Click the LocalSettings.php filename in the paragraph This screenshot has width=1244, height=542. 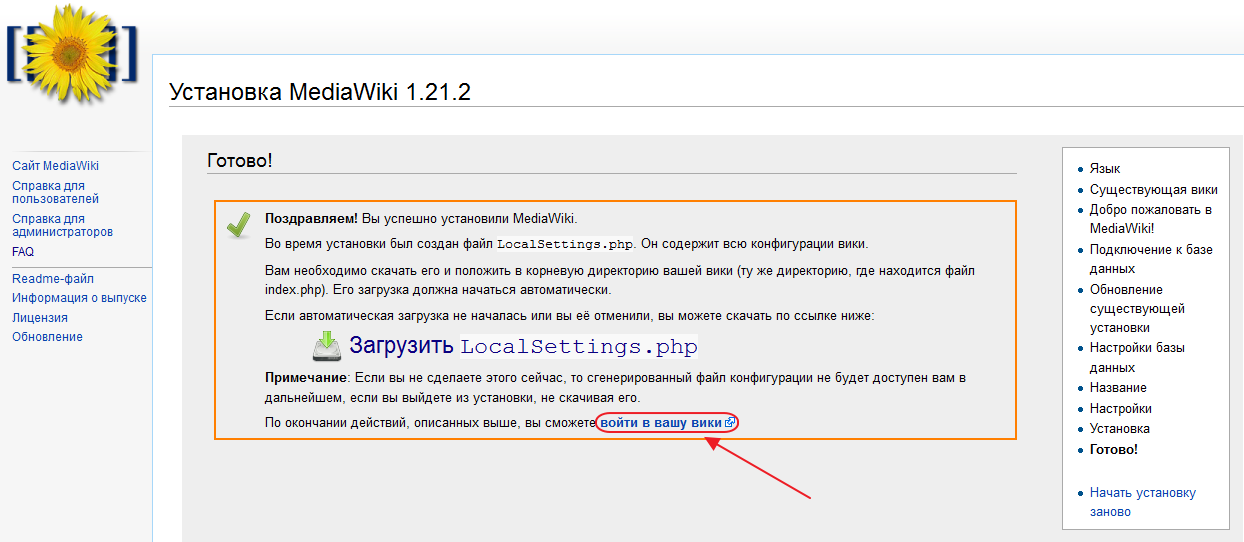pyautogui.click(x=565, y=244)
